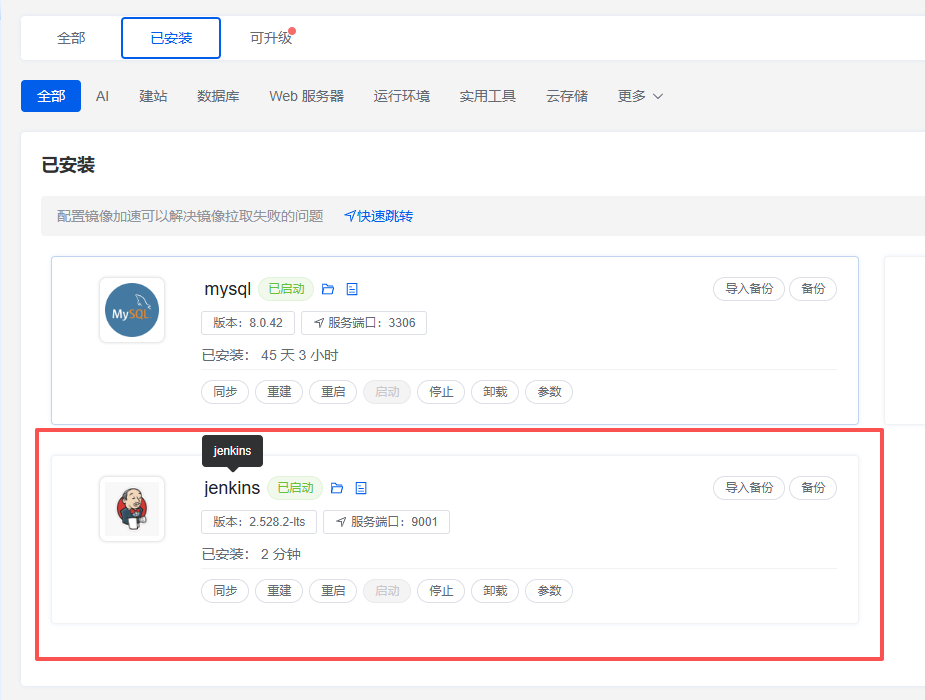Switch to the 可升级 tab
Viewport: 925px width, 700px height.
(x=271, y=38)
